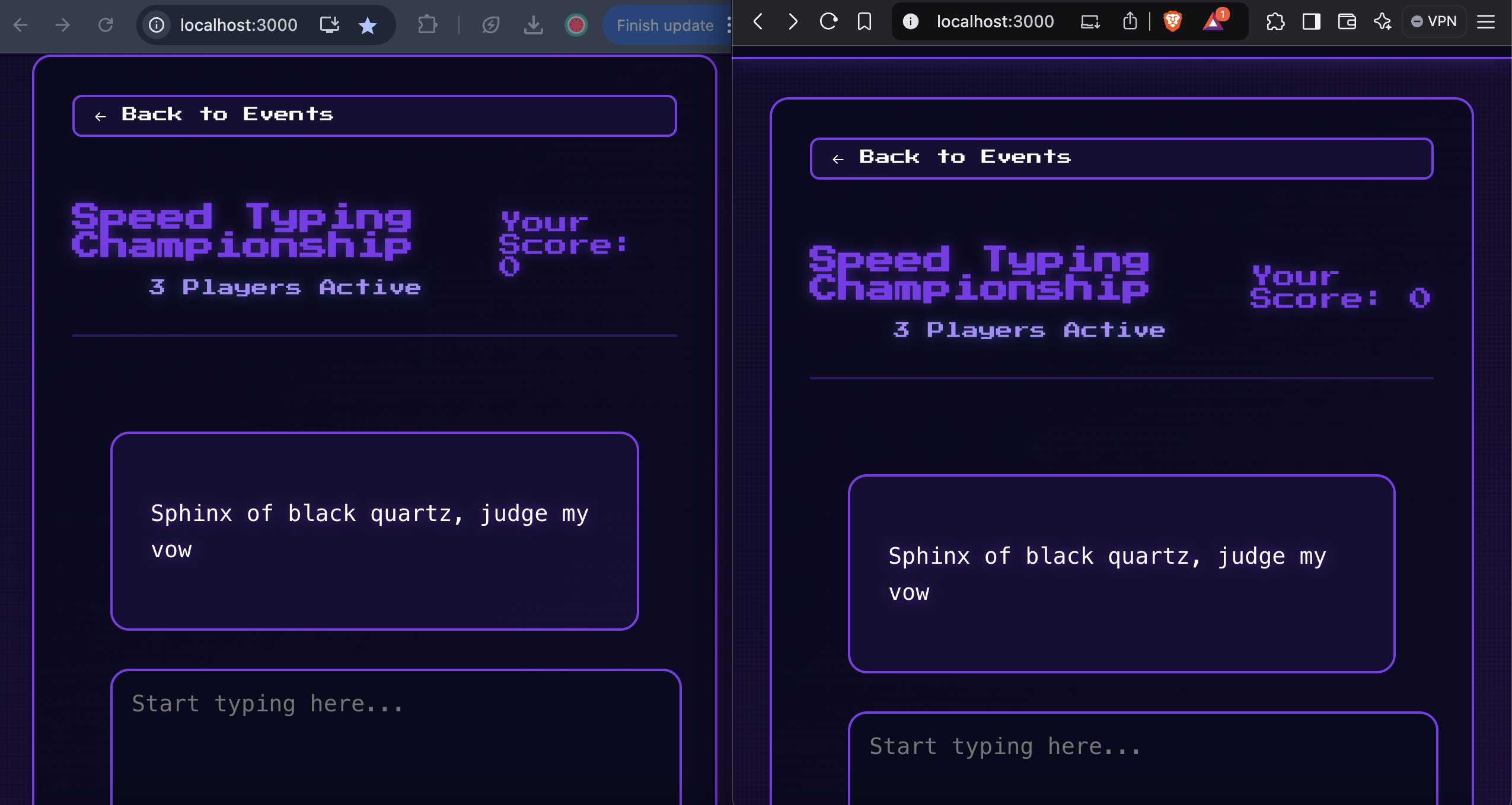Image resolution: width=1512 pixels, height=805 pixels.
Task: Open Brave Wallet icon
Action: 1347,22
